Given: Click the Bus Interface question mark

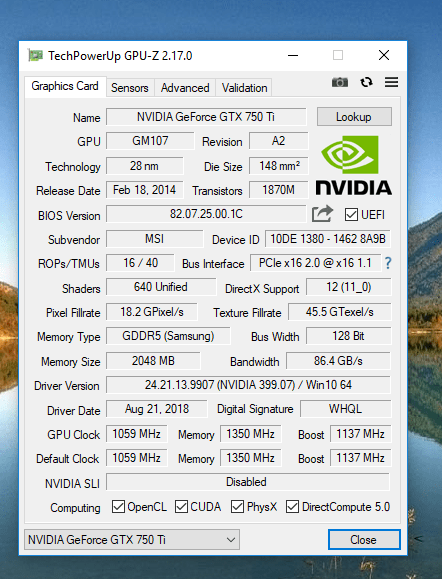Looking at the screenshot, I should click(x=388, y=263).
